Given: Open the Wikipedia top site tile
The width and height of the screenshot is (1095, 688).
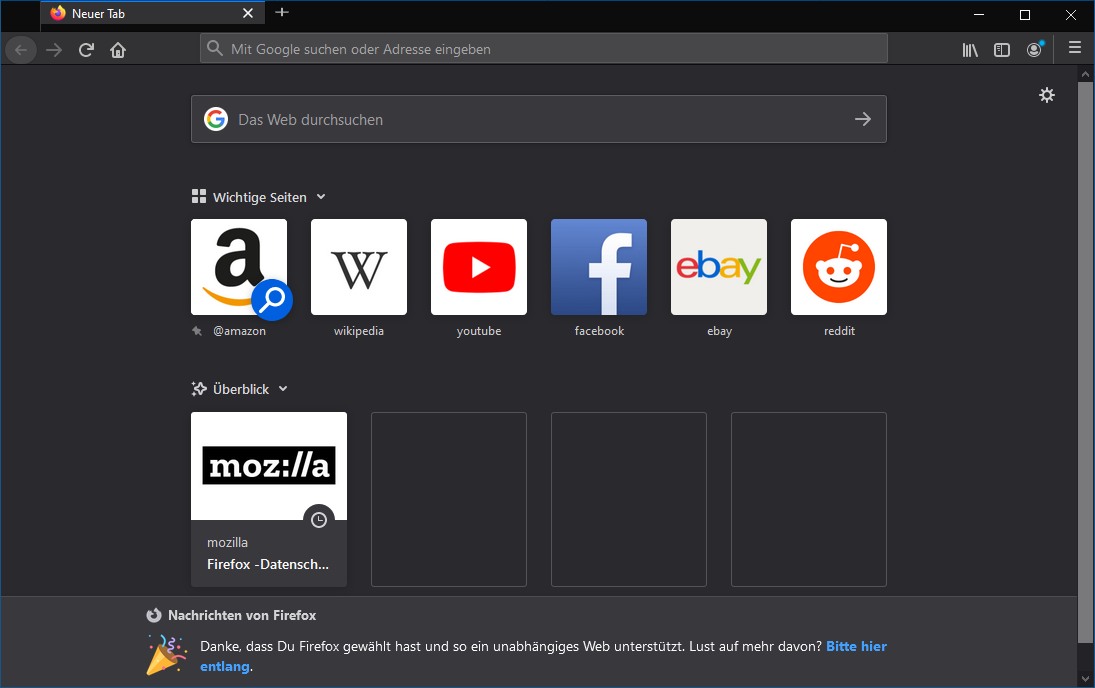Looking at the screenshot, I should (359, 267).
